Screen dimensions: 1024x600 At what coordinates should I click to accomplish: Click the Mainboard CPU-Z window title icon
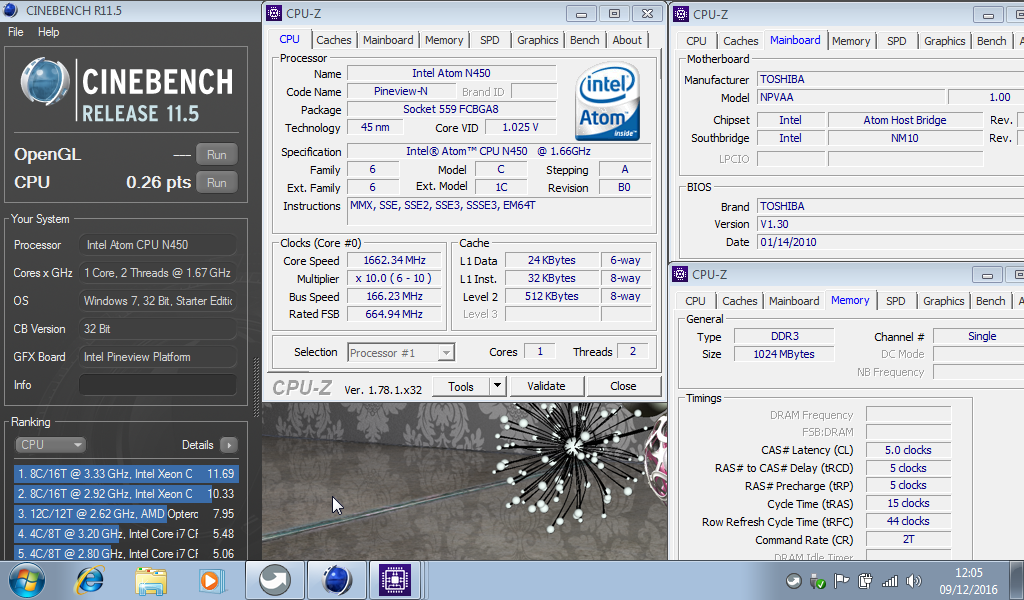pyautogui.click(x=680, y=14)
